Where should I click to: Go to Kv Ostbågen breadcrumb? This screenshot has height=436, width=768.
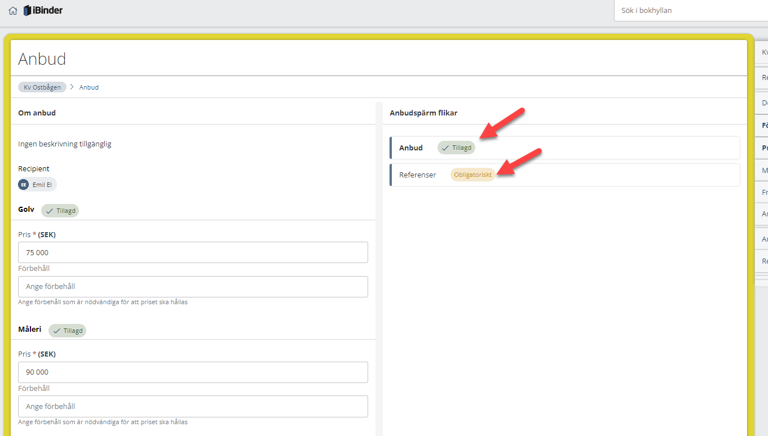click(x=42, y=87)
